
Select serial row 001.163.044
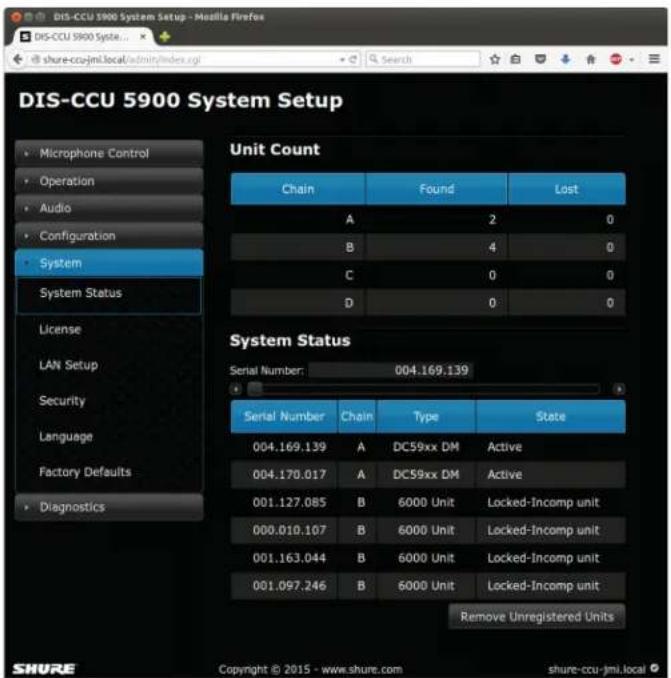pyautogui.click(x=428, y=558)
